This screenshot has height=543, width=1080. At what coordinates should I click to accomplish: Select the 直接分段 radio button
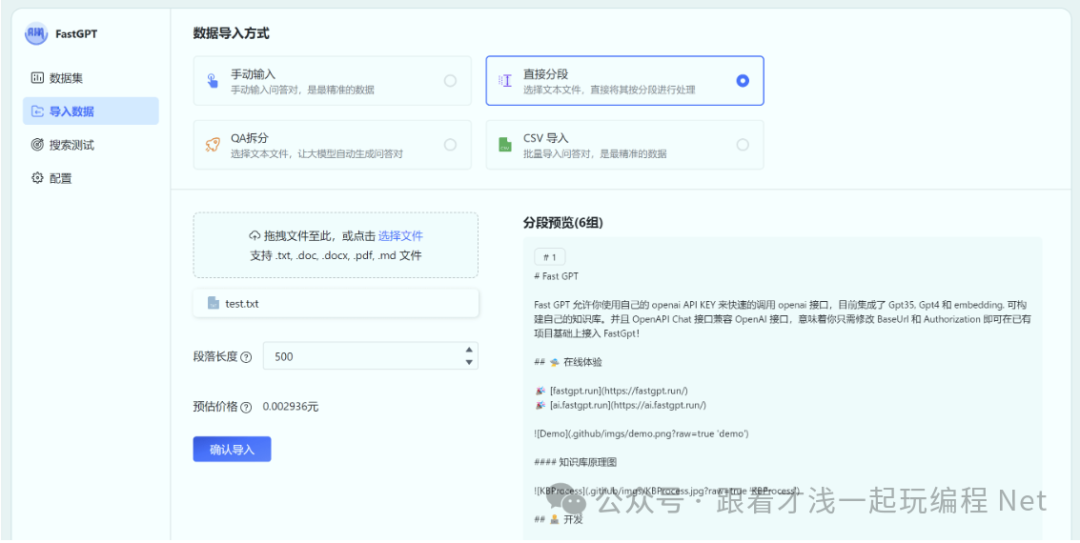(742, 81)
